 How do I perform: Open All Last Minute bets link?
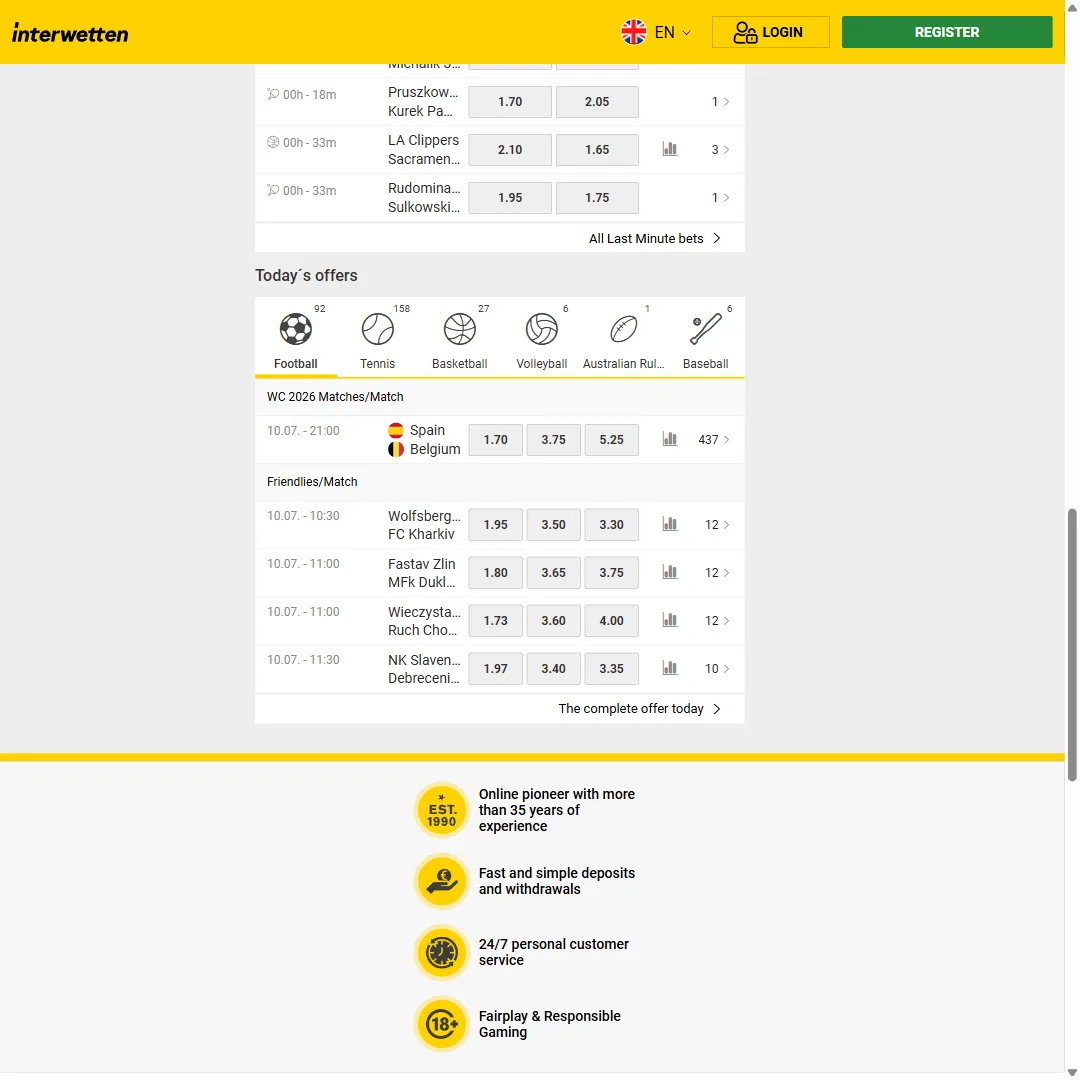click(x=654, y=238)
